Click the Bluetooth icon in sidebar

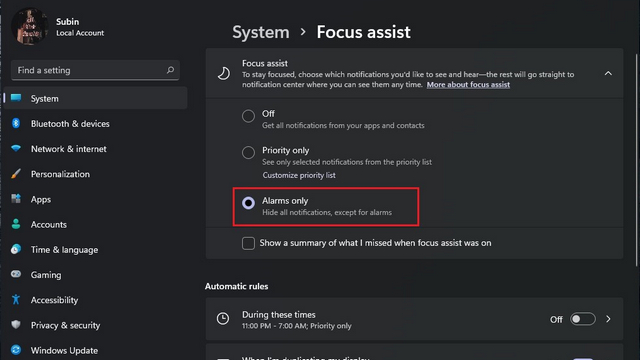pyautogui.click(x=16, y=123)
